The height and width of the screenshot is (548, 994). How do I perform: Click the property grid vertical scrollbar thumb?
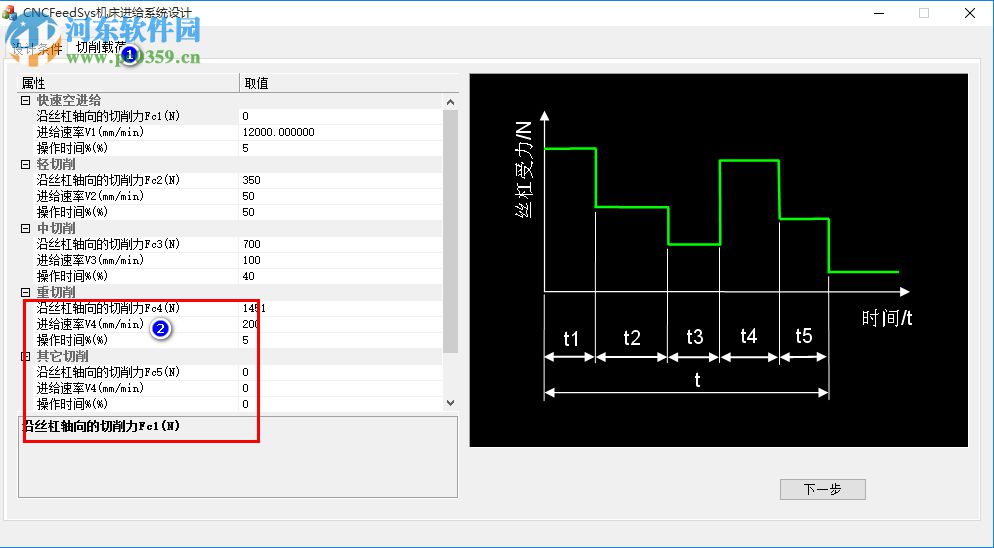450,231
